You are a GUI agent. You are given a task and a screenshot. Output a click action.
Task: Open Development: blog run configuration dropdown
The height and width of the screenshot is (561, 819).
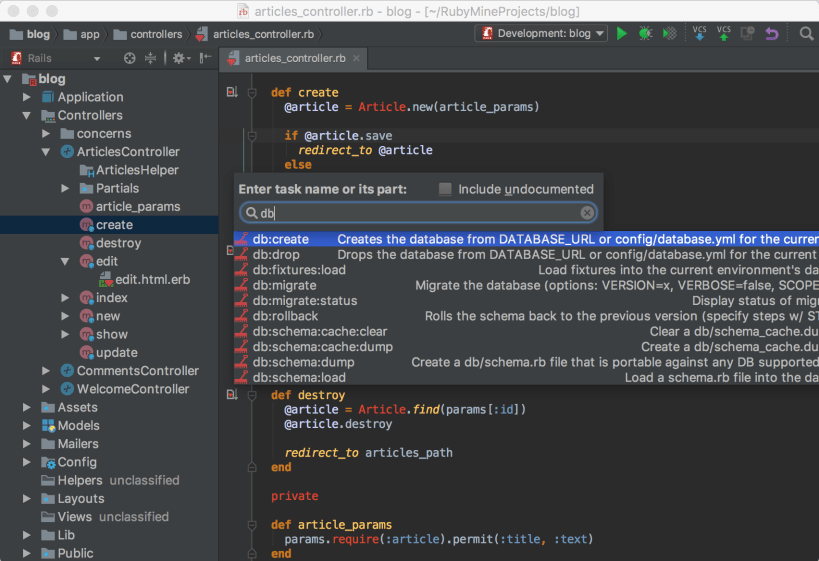(543, 33)
